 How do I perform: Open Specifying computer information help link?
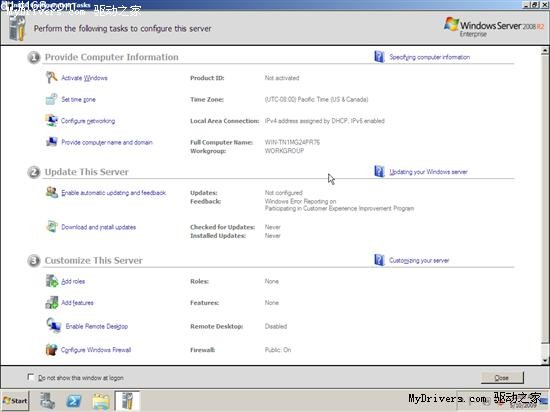click(429, 57)
